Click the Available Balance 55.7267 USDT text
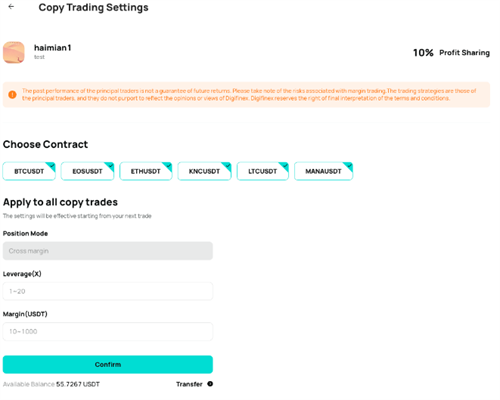Viewport: 500px width, 400px height. click(51, 384)
